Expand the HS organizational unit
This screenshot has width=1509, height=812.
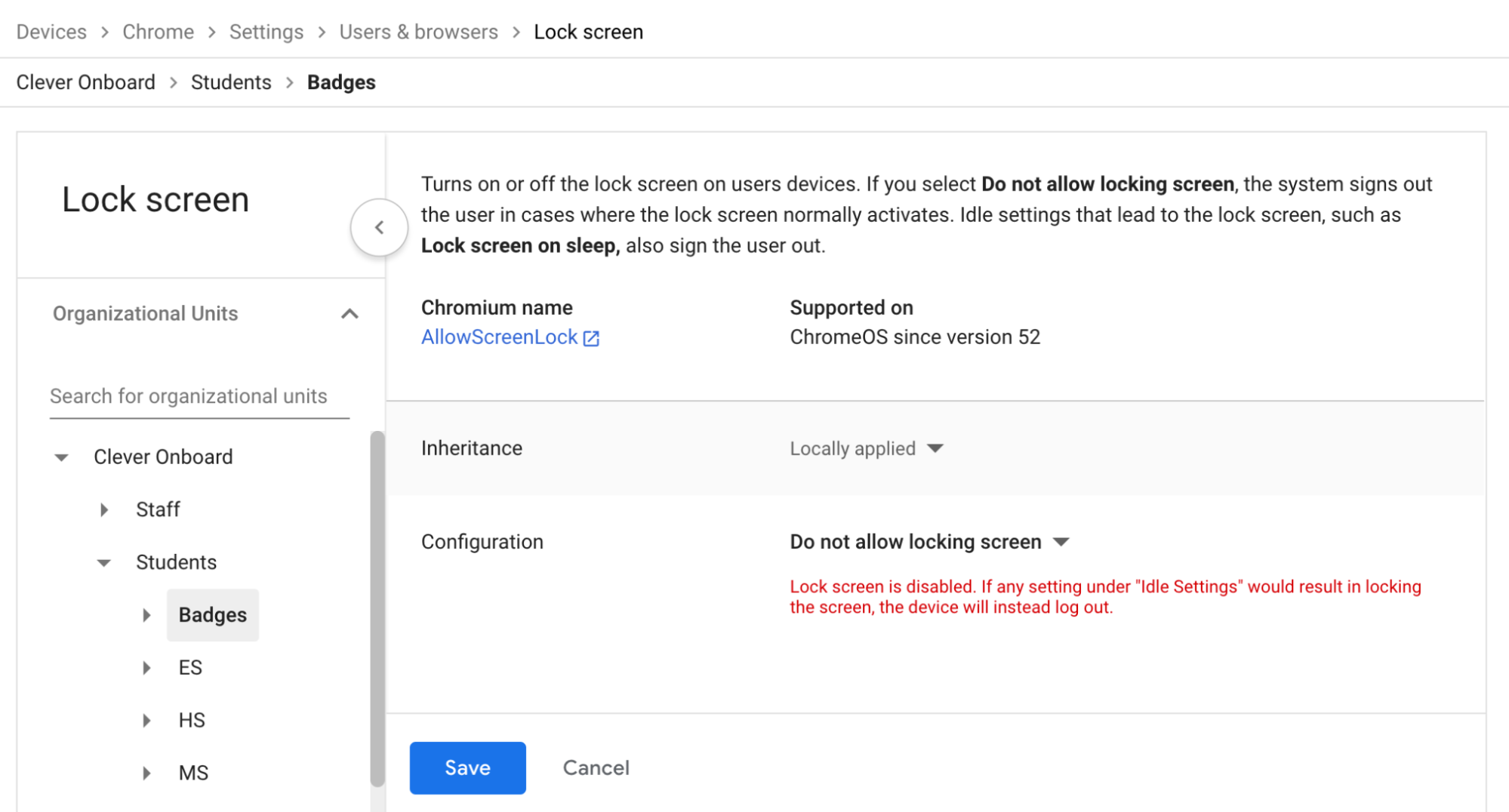pos(146,719)
